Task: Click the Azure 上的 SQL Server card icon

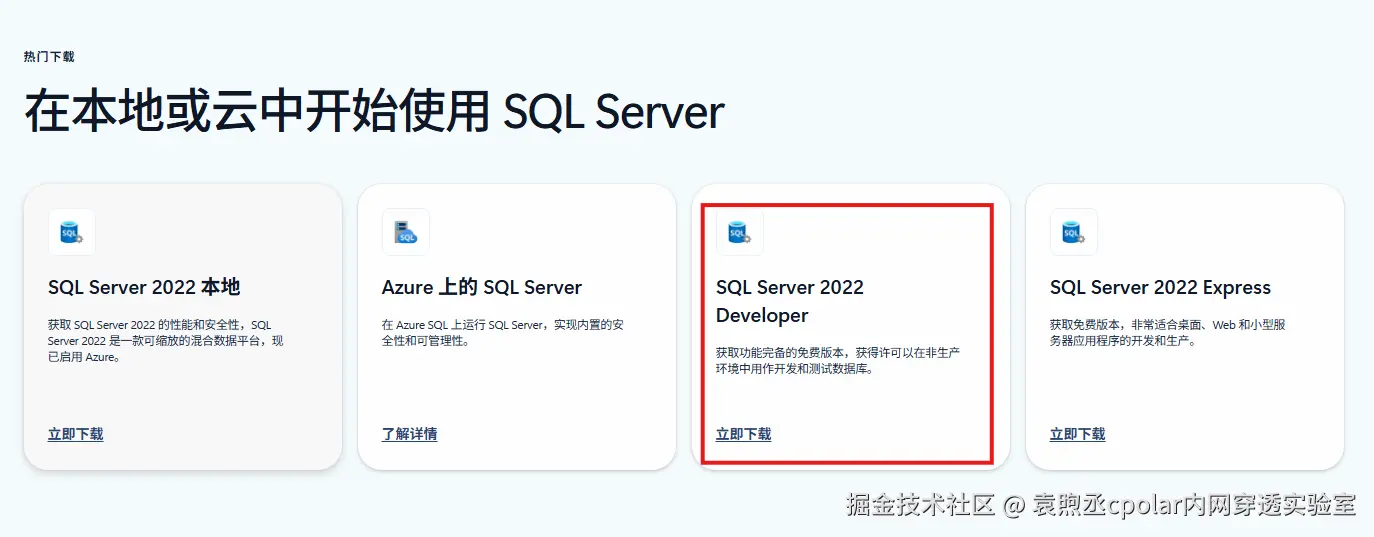Action: point(406,232)
